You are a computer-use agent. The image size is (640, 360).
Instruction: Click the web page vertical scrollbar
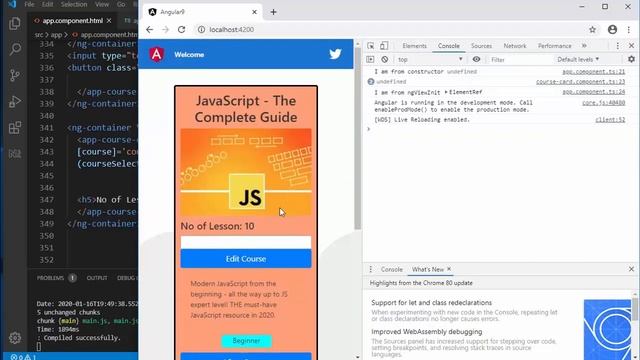click(358, 139)
